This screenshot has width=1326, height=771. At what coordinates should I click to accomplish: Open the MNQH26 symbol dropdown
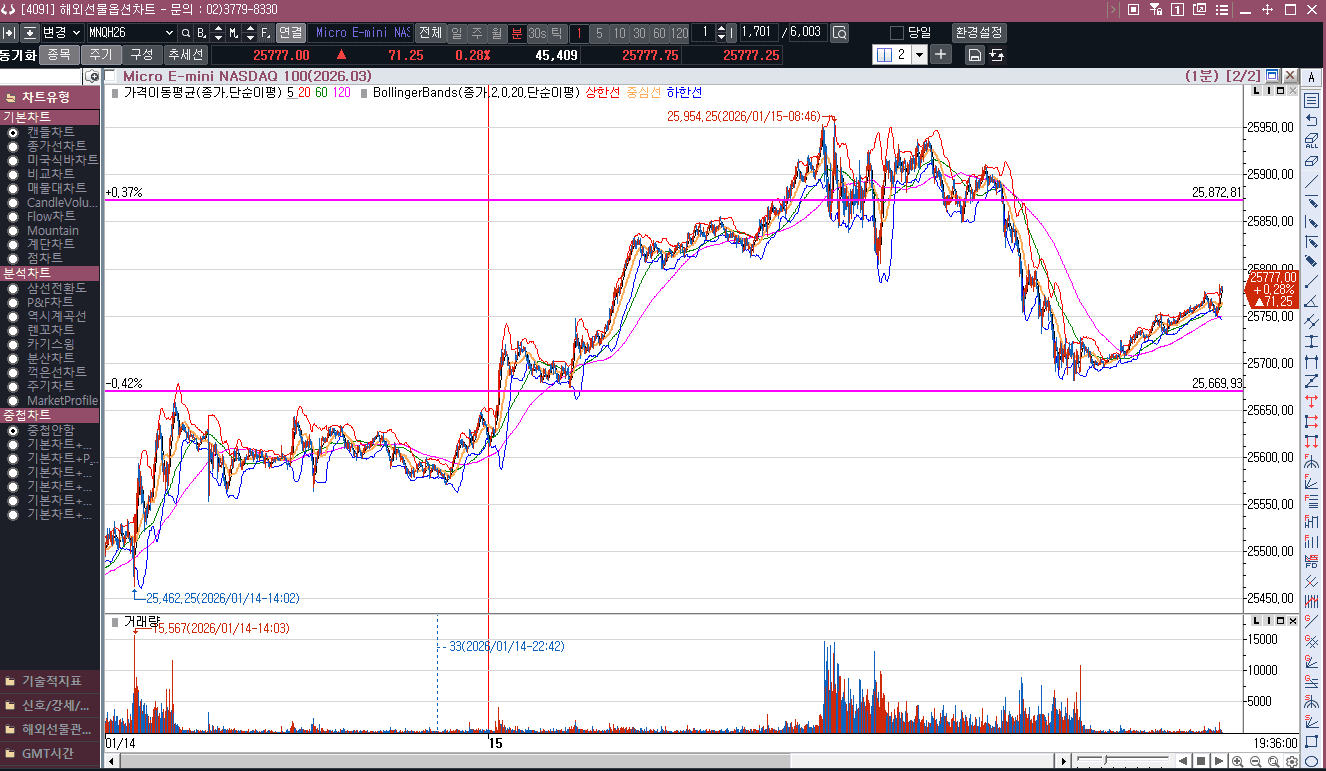167,32
